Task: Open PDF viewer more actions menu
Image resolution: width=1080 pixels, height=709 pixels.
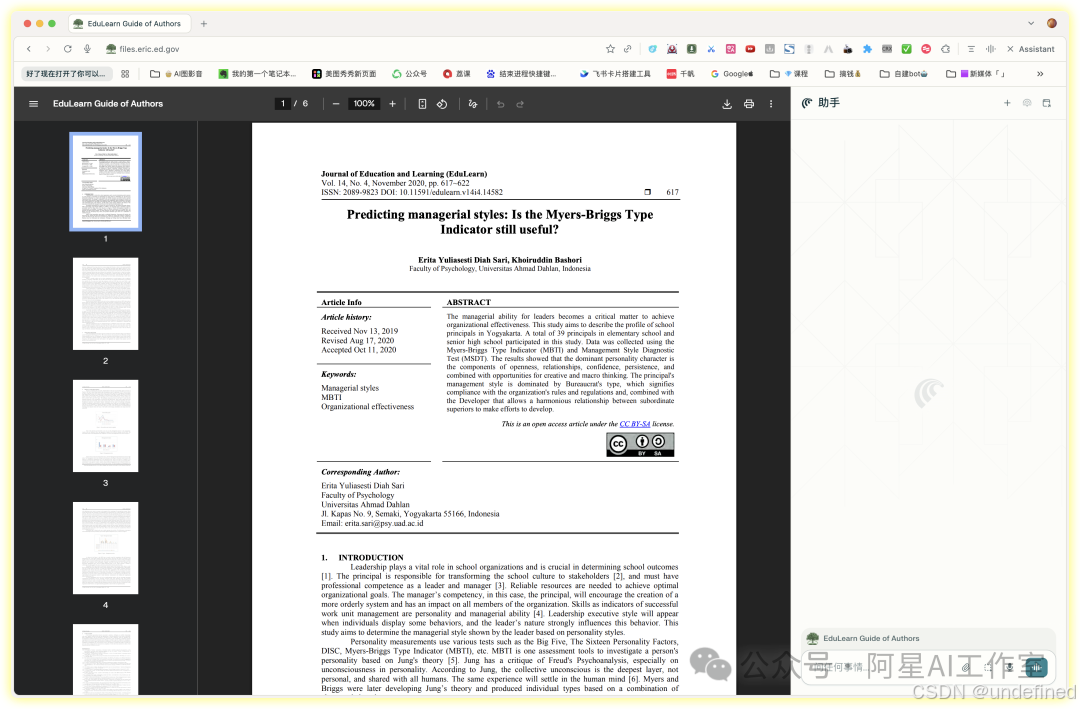Action: pyautogui.click(x=771, y=104)
